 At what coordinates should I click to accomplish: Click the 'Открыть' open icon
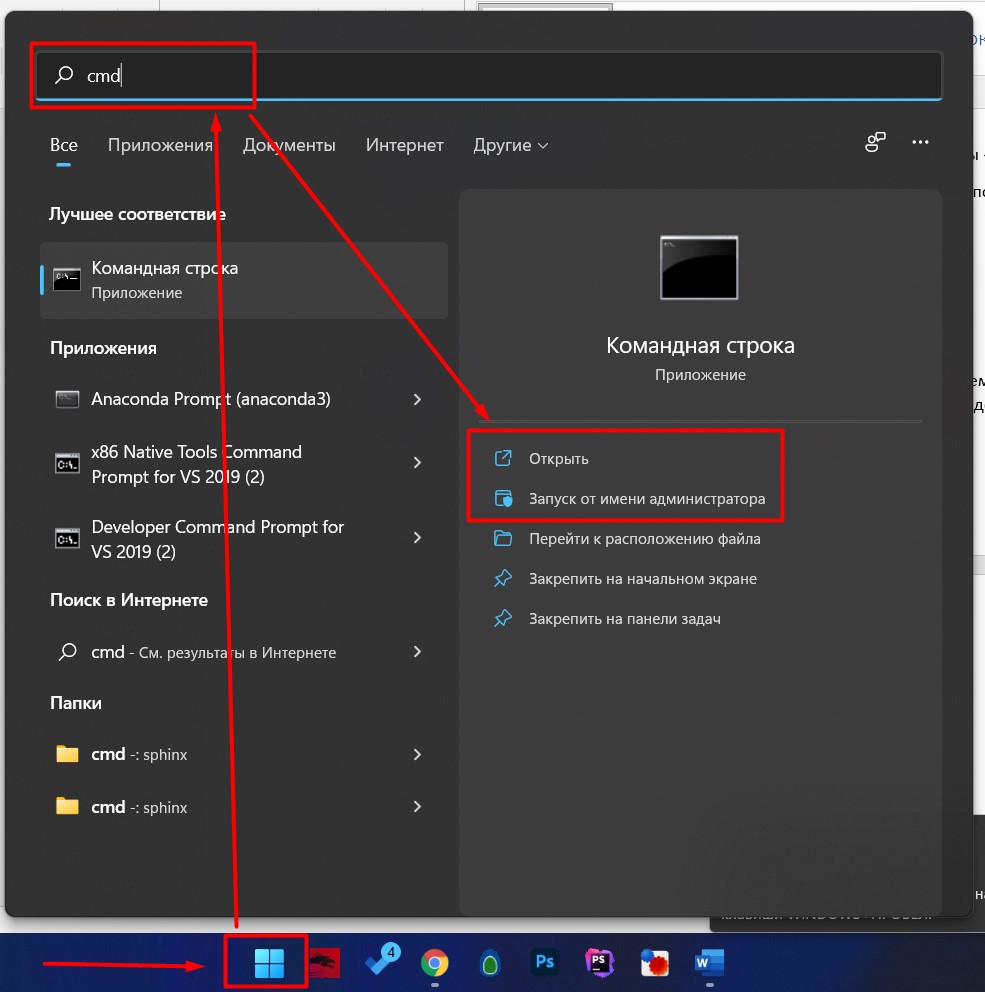(503, 458)
